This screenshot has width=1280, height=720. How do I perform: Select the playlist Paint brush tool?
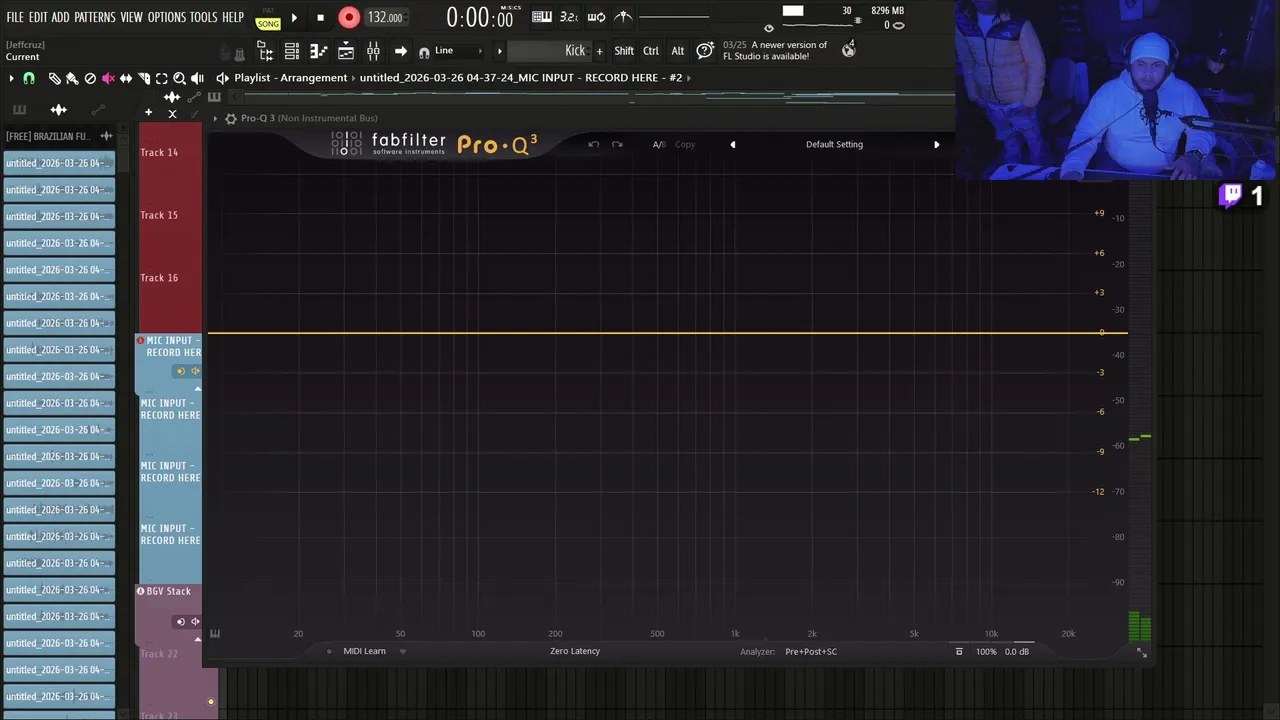coord(72,78)
